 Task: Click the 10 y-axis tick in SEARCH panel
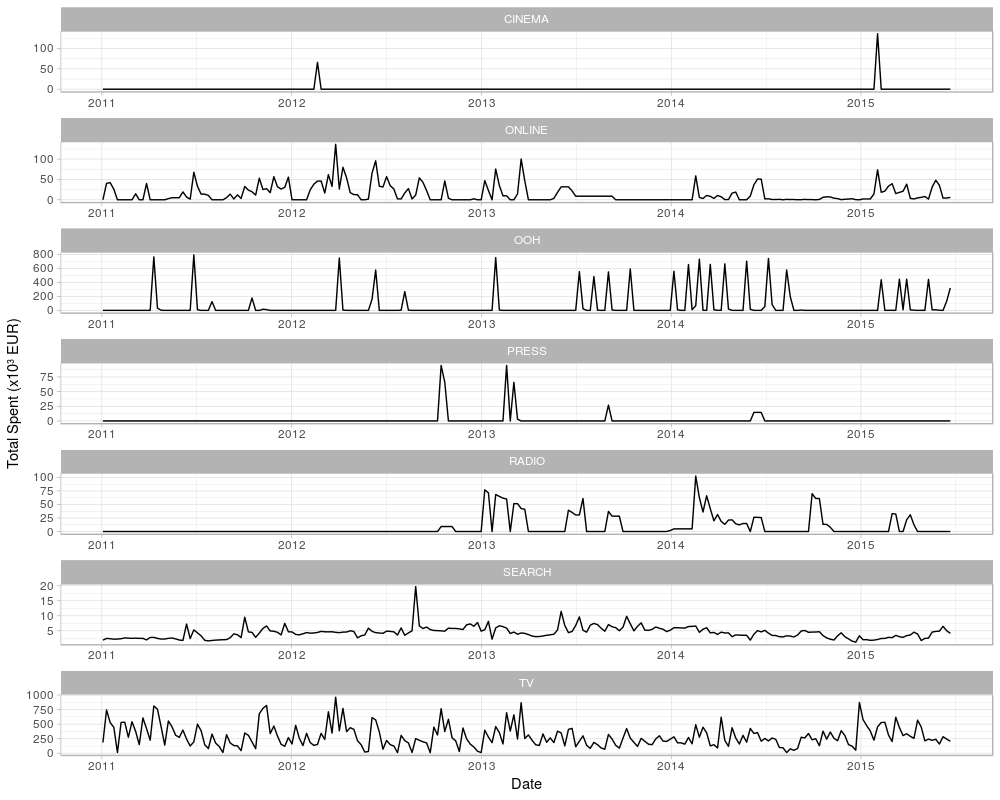48,616
